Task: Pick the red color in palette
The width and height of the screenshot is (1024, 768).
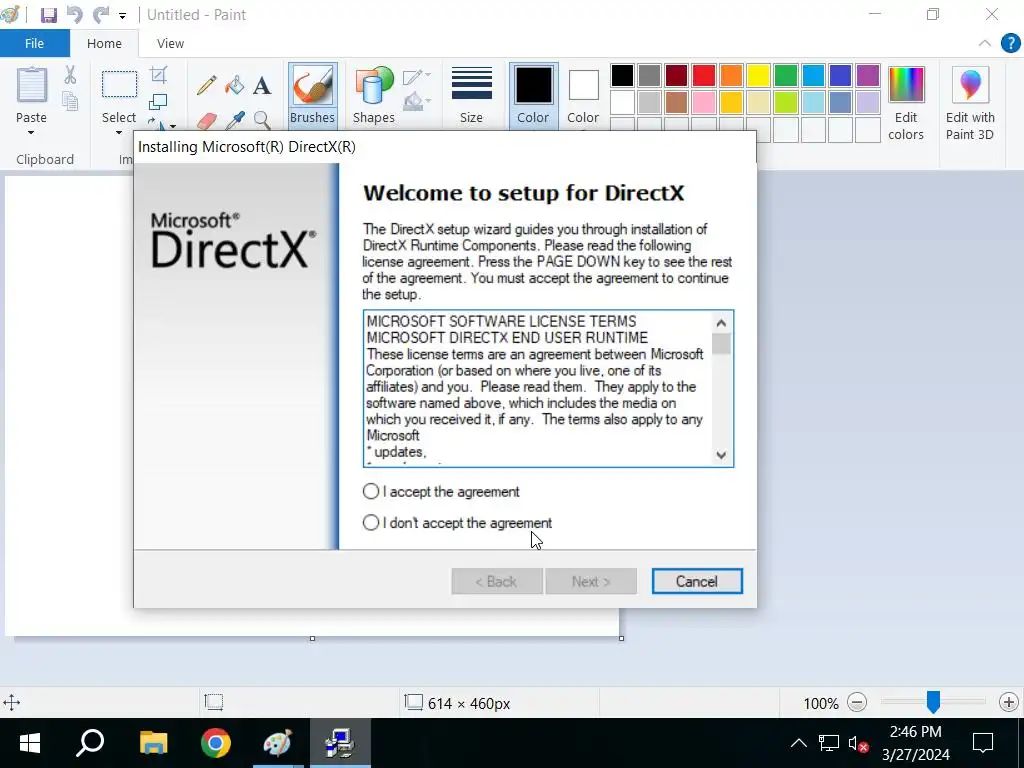Action: [703, 76]
